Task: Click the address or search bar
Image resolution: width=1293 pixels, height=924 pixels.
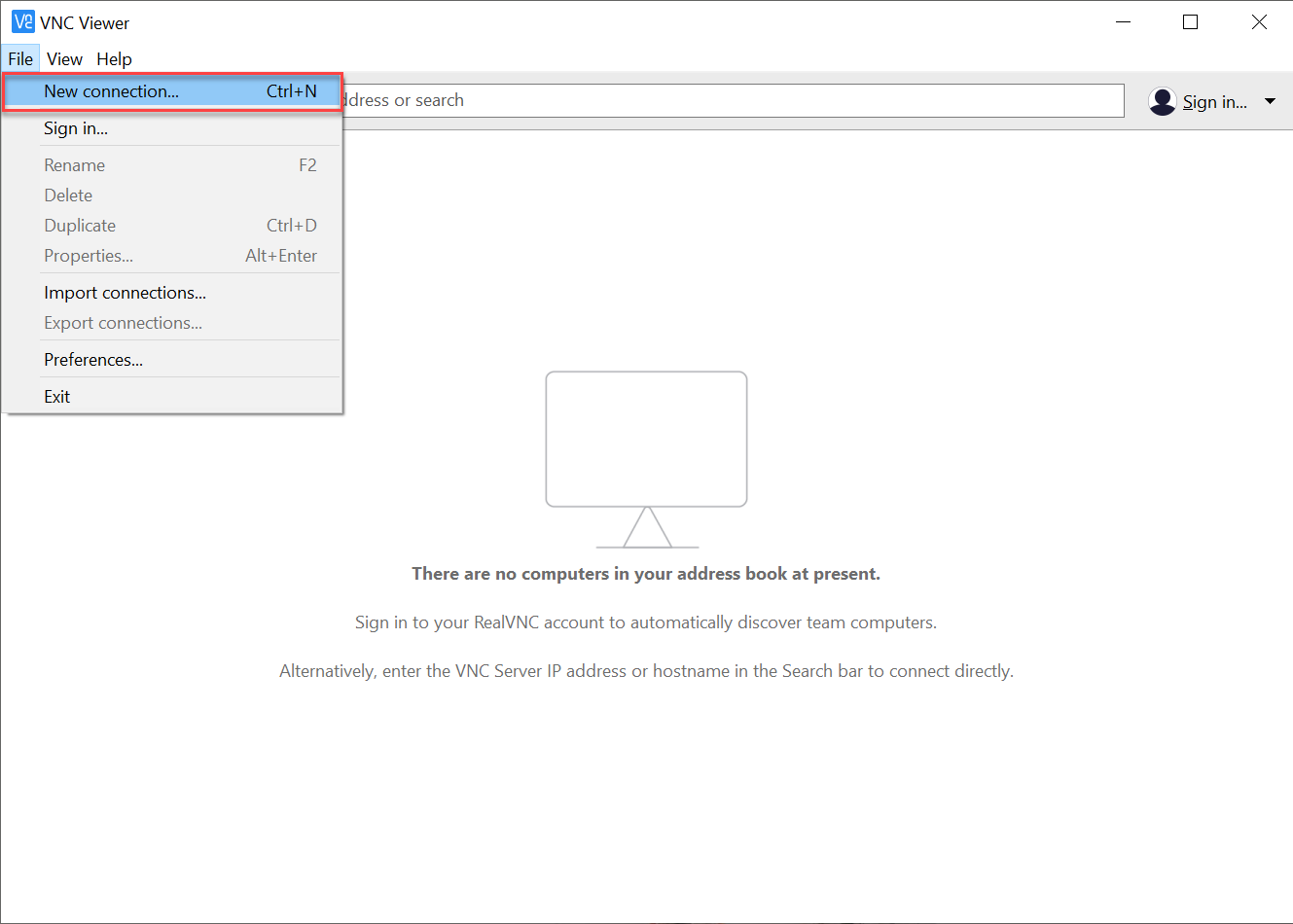Action: [734, 100]
